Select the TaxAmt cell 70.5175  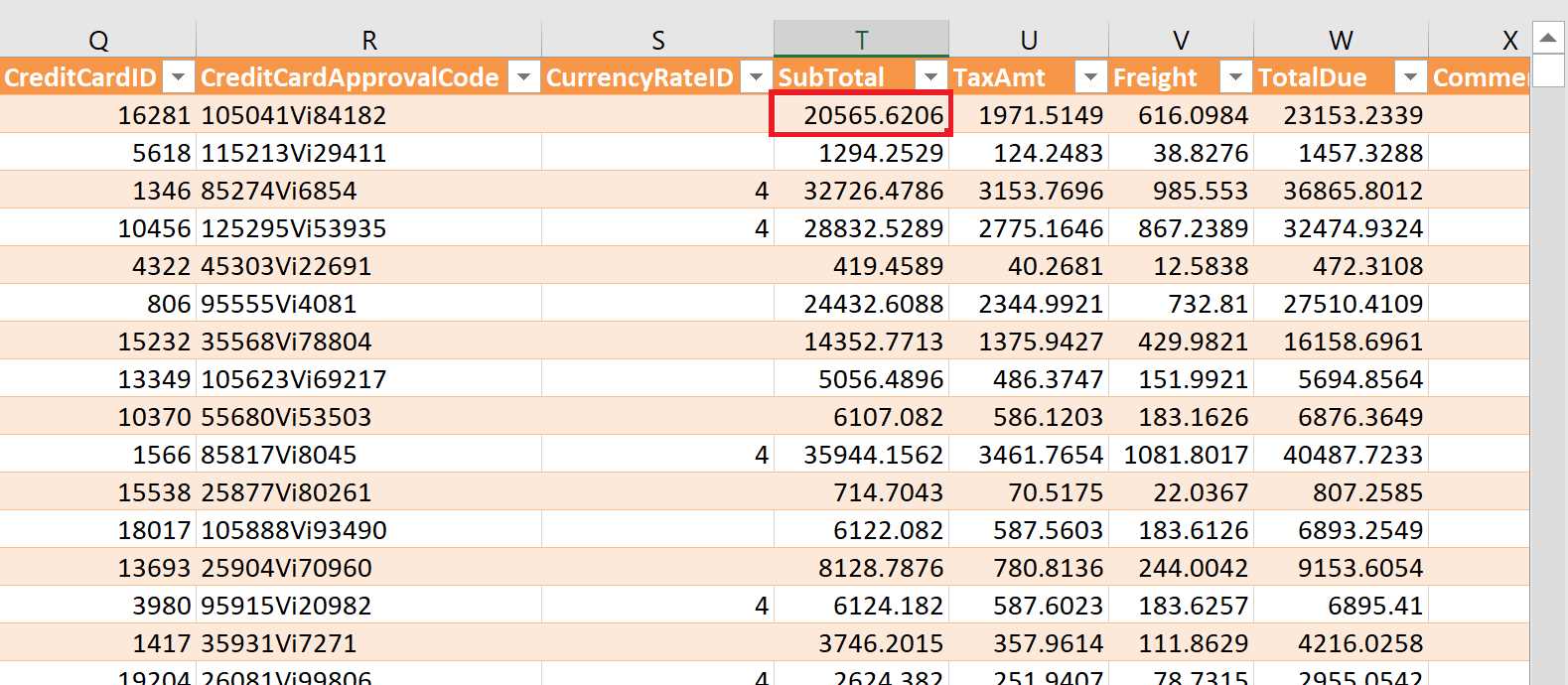point(1029,491)
